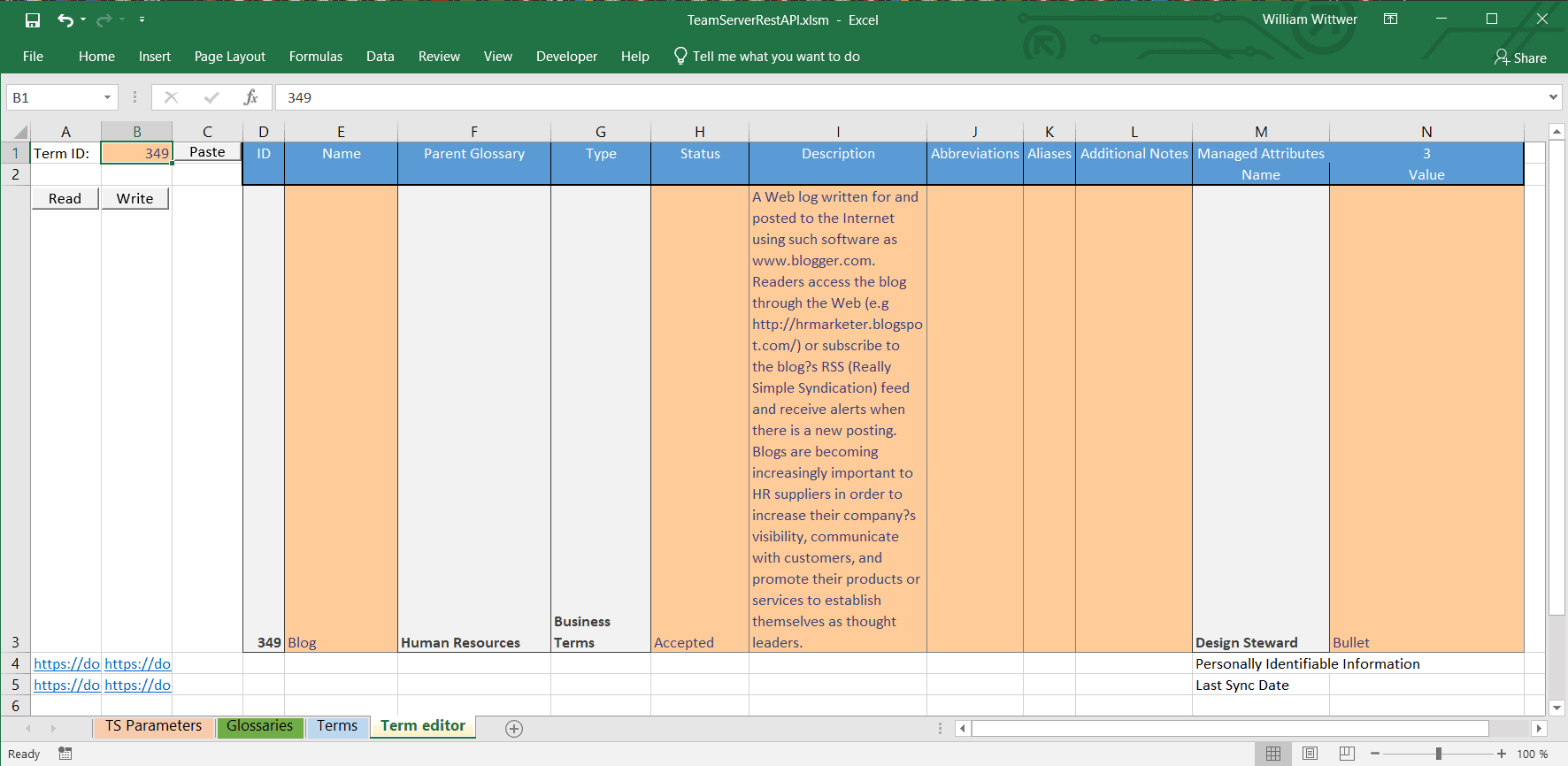This screenshot has width=1568, height=766.
Task: Click the vertical scrollbar down arrow
Action: pos(1557,707)
